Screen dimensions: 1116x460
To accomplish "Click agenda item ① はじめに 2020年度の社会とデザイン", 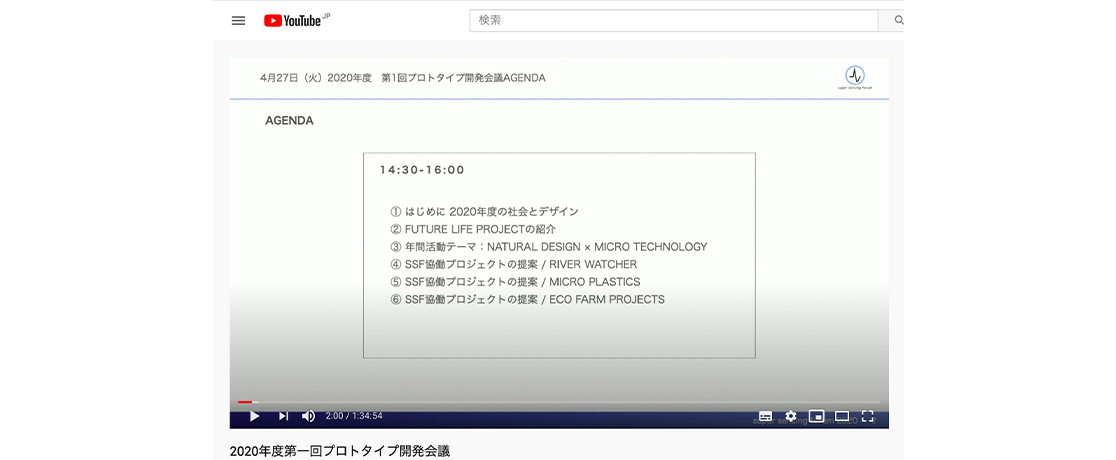I will pyautogui.click(x=485, y=211).
